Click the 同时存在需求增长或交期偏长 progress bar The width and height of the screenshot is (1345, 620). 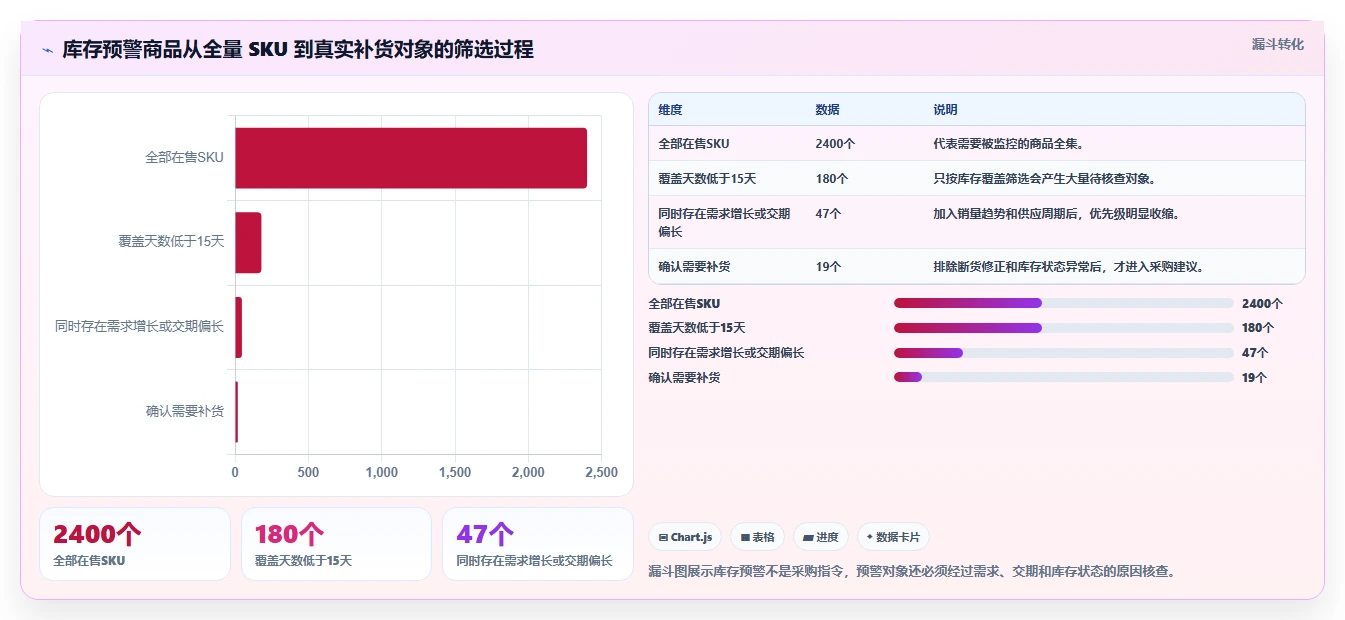[1064, 353]
